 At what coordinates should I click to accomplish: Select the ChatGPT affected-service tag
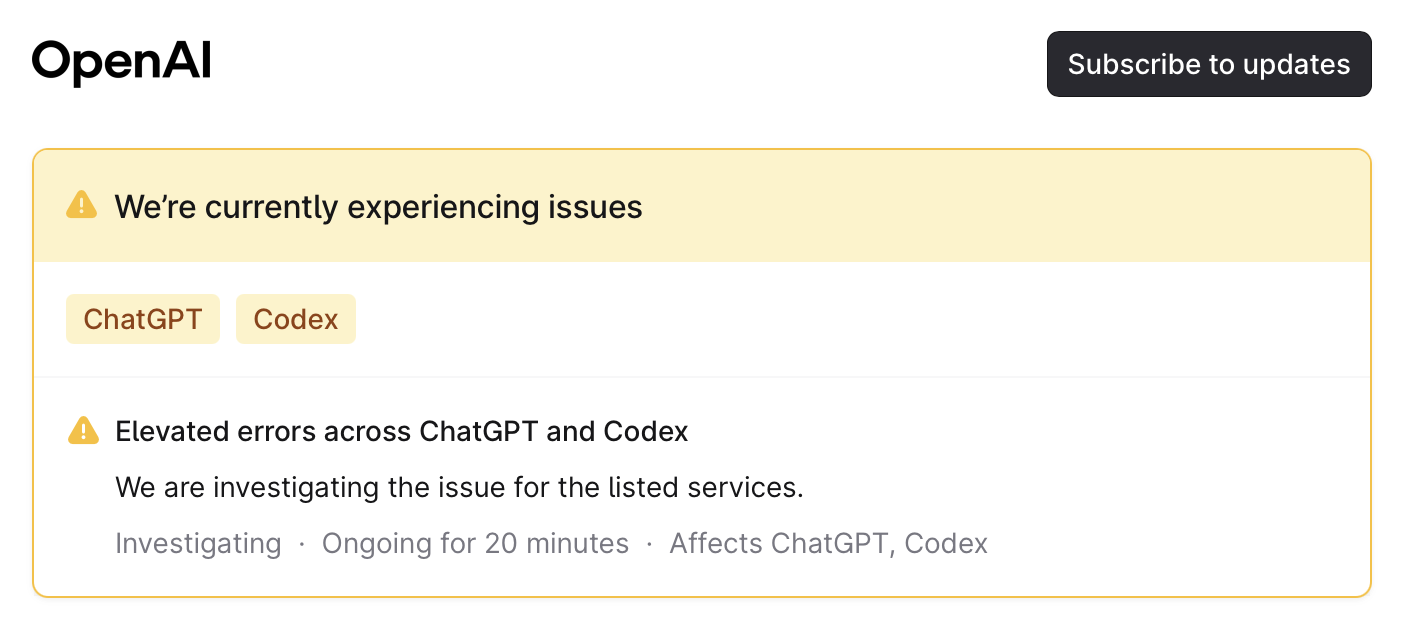143,319
